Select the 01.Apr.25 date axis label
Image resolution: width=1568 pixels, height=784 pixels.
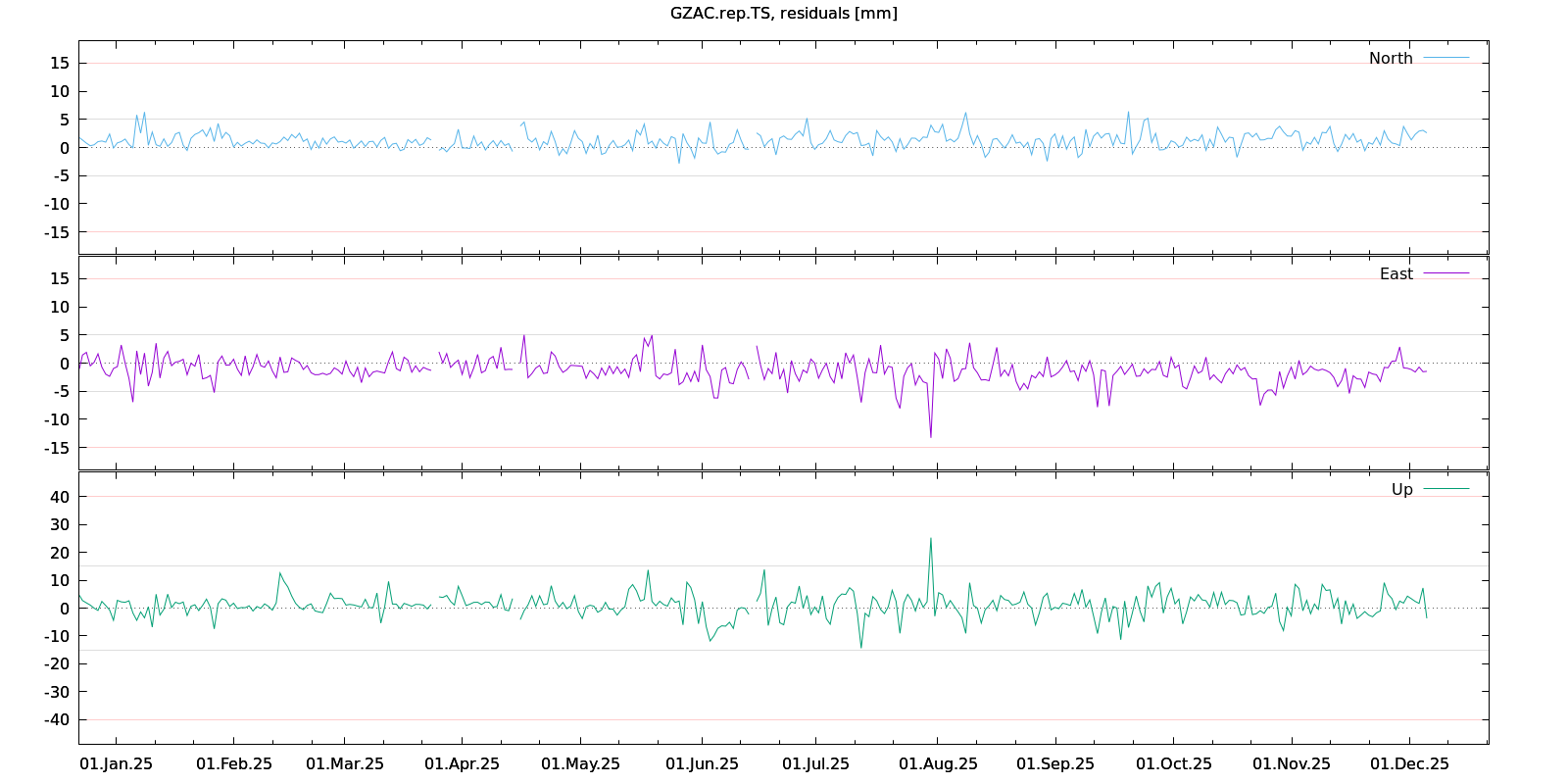pos(462,763)
